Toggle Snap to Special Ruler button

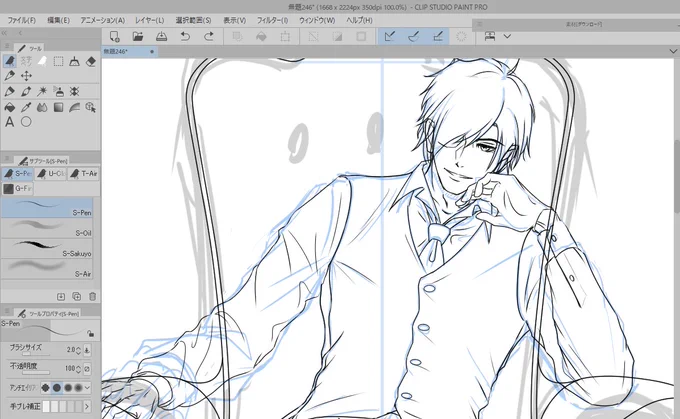[414, 36]
